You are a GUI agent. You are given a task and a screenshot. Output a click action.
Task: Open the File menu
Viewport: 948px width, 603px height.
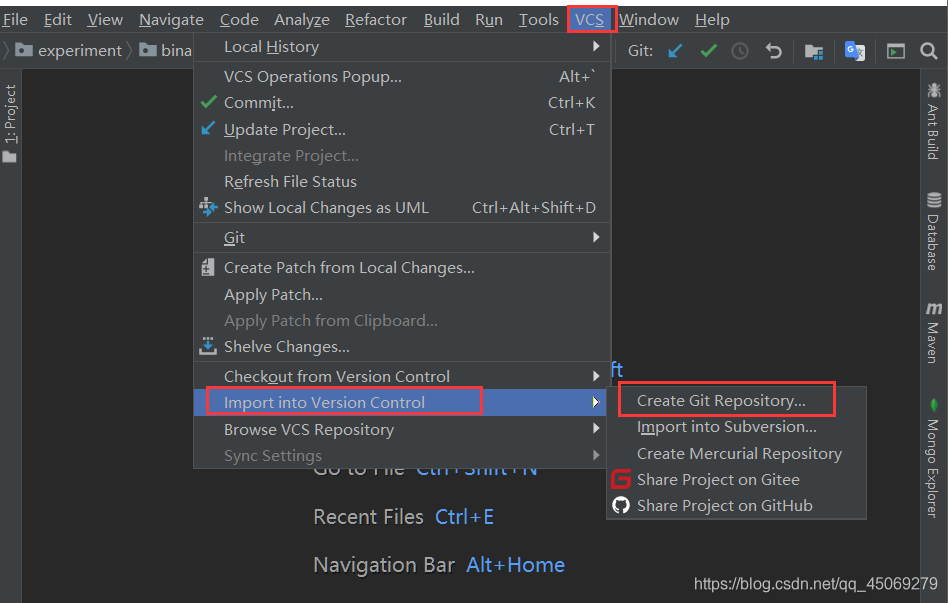15,20
